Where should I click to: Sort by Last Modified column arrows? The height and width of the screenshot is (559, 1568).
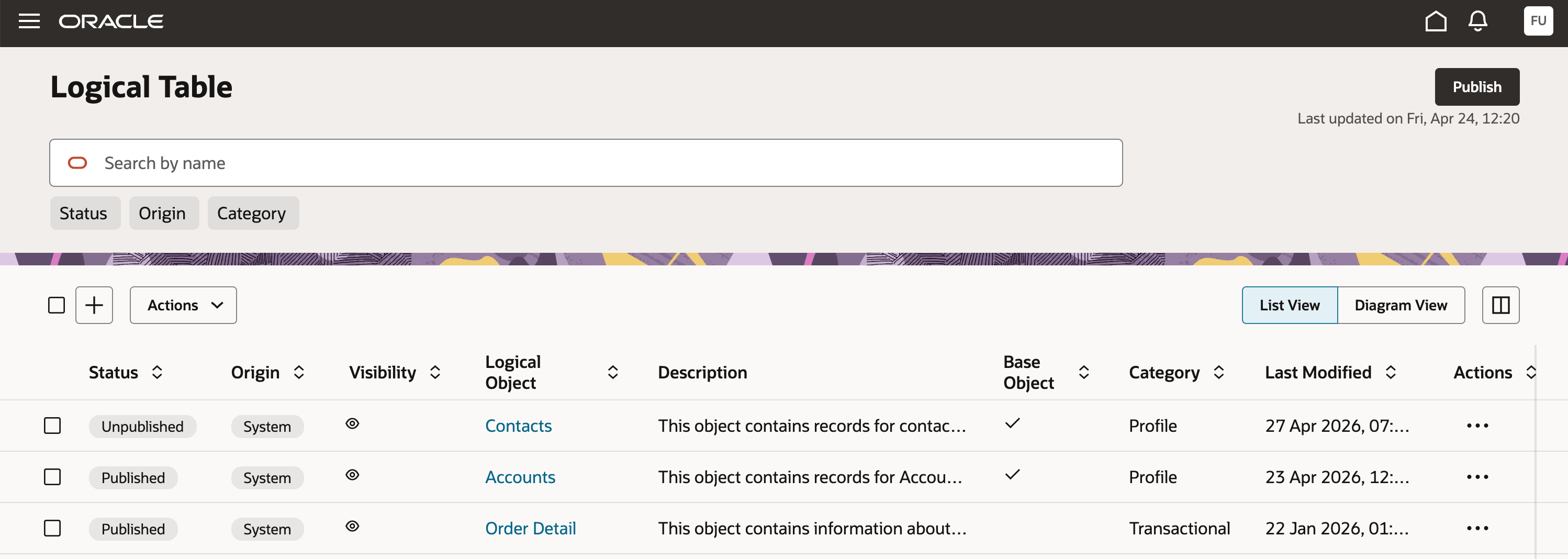1391,372
